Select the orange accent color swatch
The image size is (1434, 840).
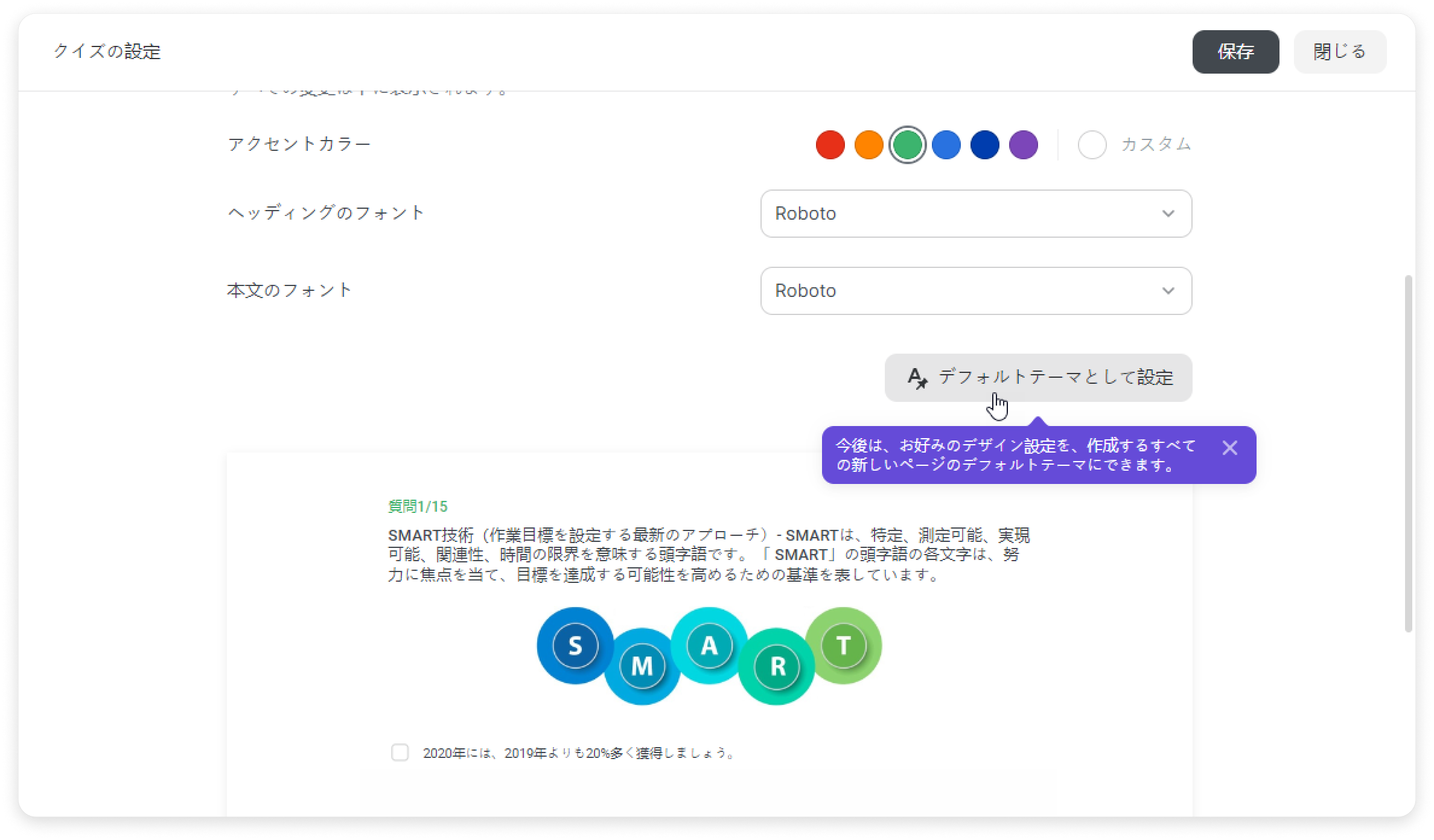[868, 145]
